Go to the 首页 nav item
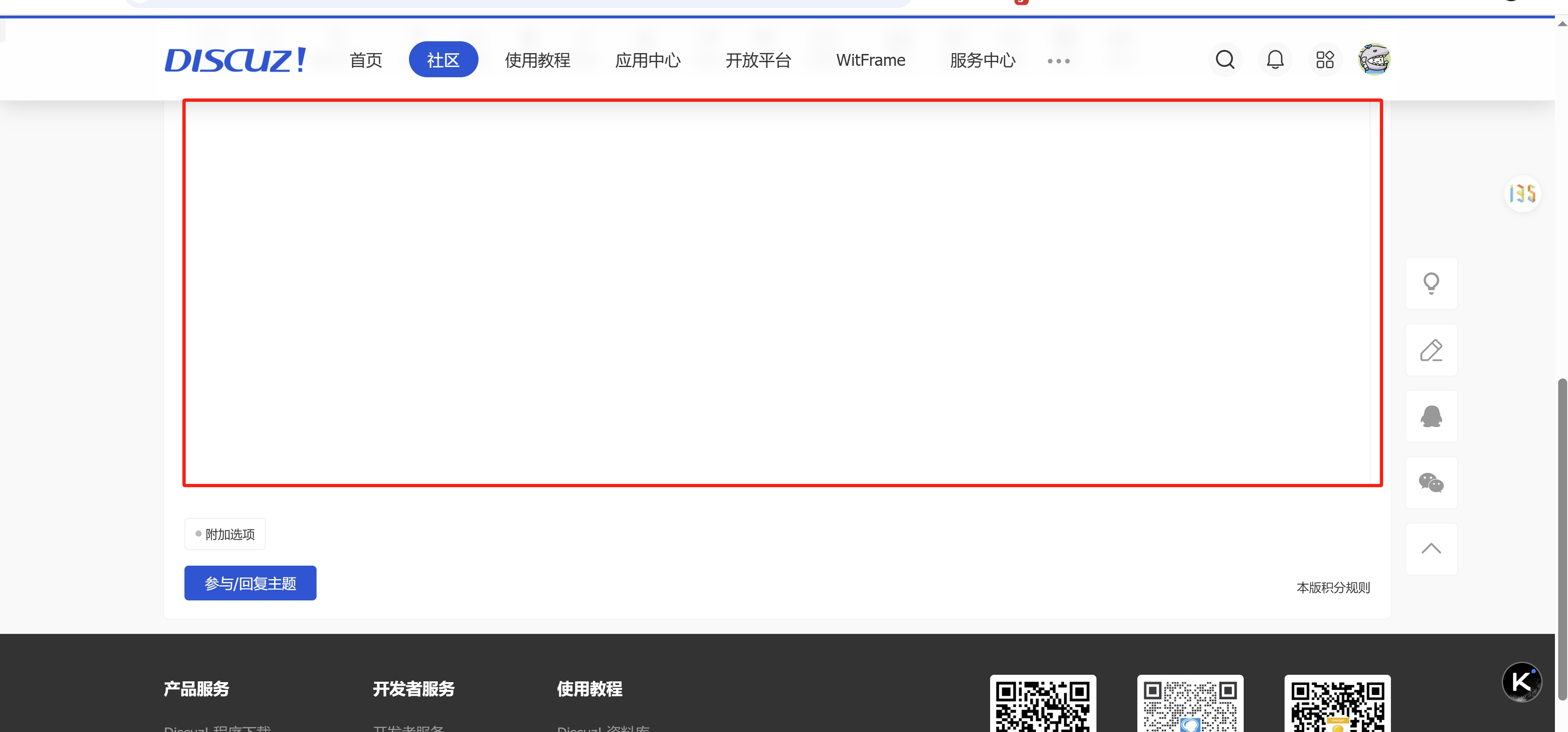The width and height of the screenshot is (1568, 732). pyautogui.click(x=366, y=60)
